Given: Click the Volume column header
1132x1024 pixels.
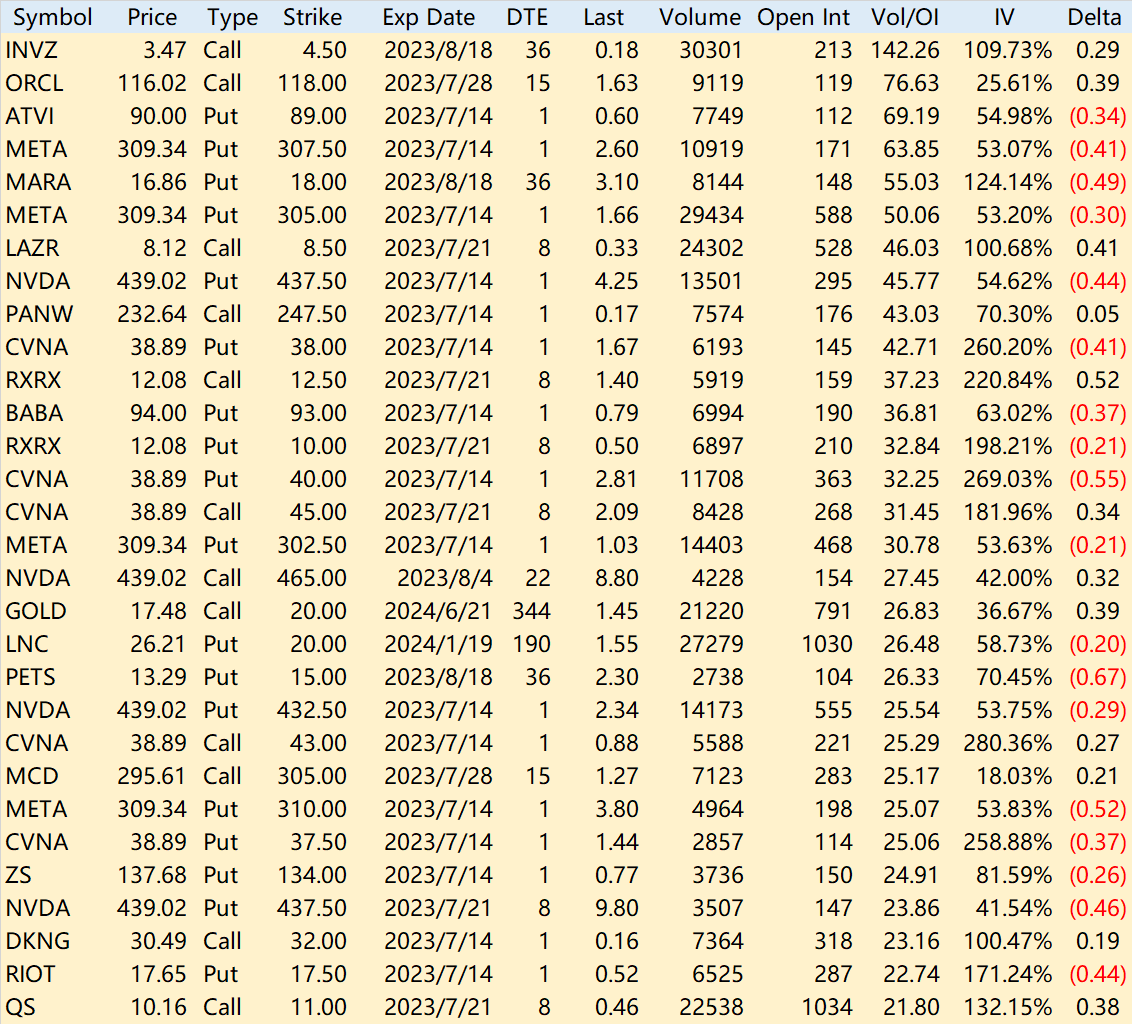Looking at the screenshot, I should coord(700,17).
